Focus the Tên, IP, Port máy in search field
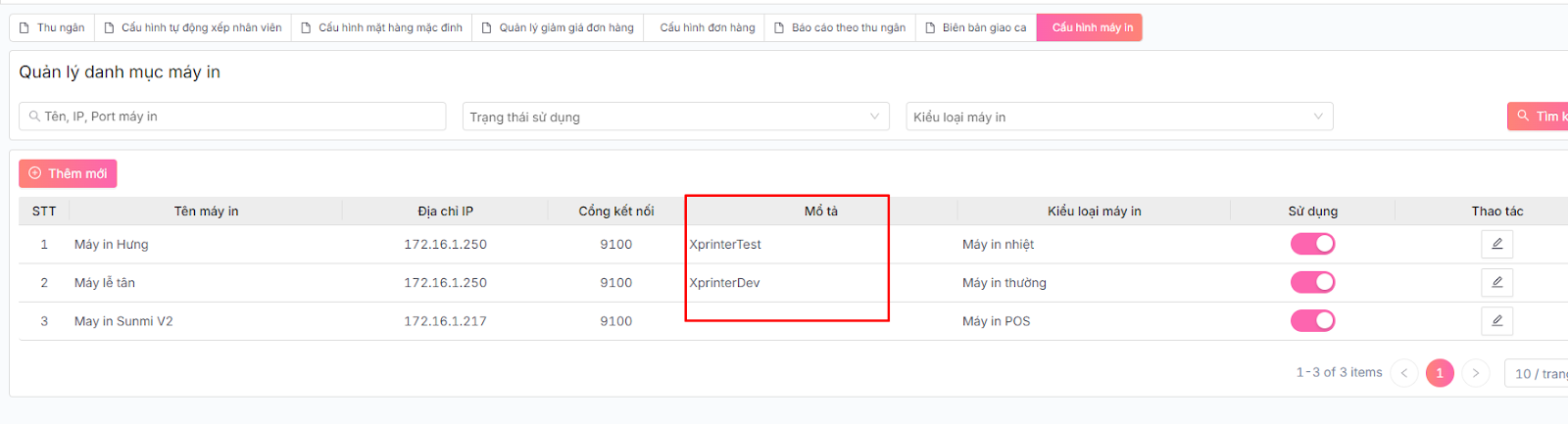Screen dimensions: 1568x424 (x=232, y=117)
